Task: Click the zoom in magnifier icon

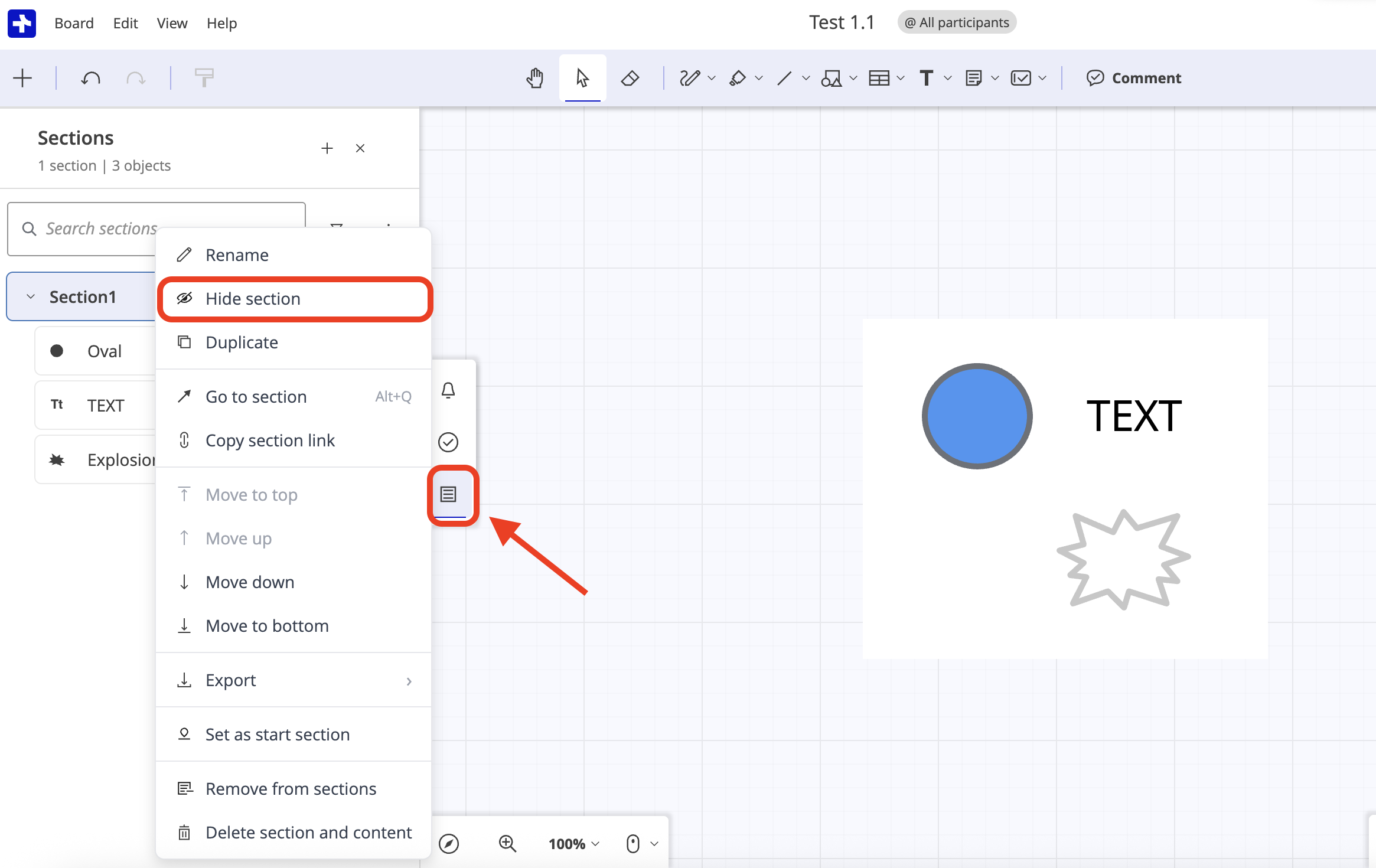Action: [x=507, y=844]
